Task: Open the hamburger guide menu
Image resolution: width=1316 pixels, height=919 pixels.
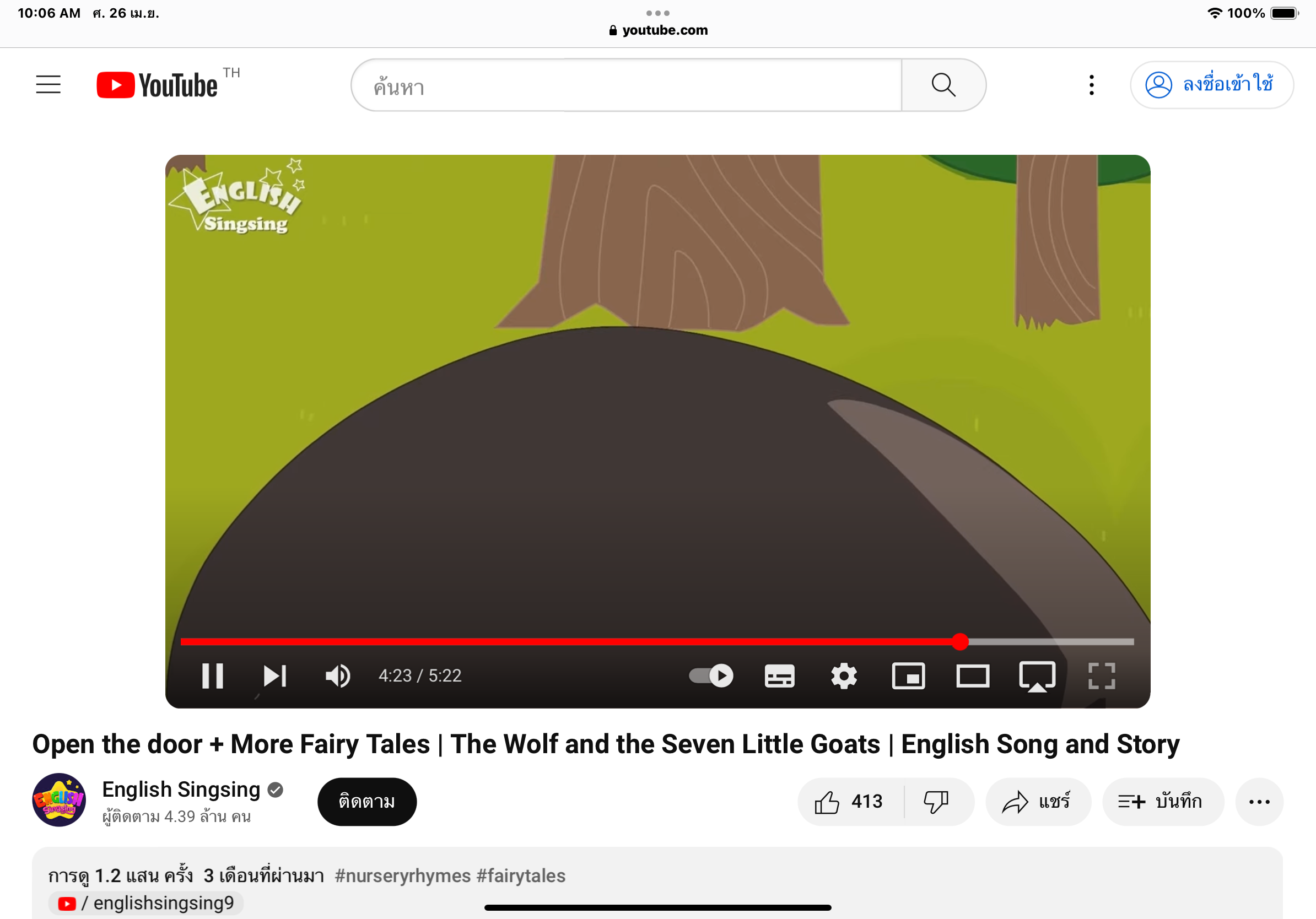Action: (48, 85)
